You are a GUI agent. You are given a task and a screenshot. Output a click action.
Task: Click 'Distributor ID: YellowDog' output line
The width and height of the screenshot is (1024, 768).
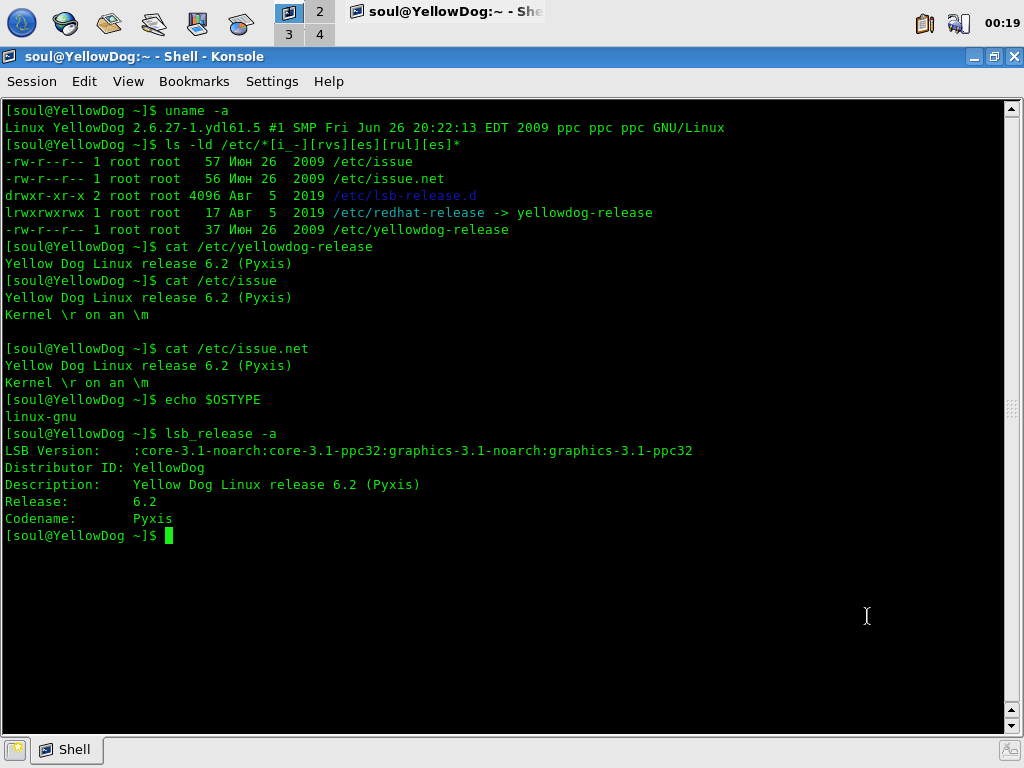point(104,468)
